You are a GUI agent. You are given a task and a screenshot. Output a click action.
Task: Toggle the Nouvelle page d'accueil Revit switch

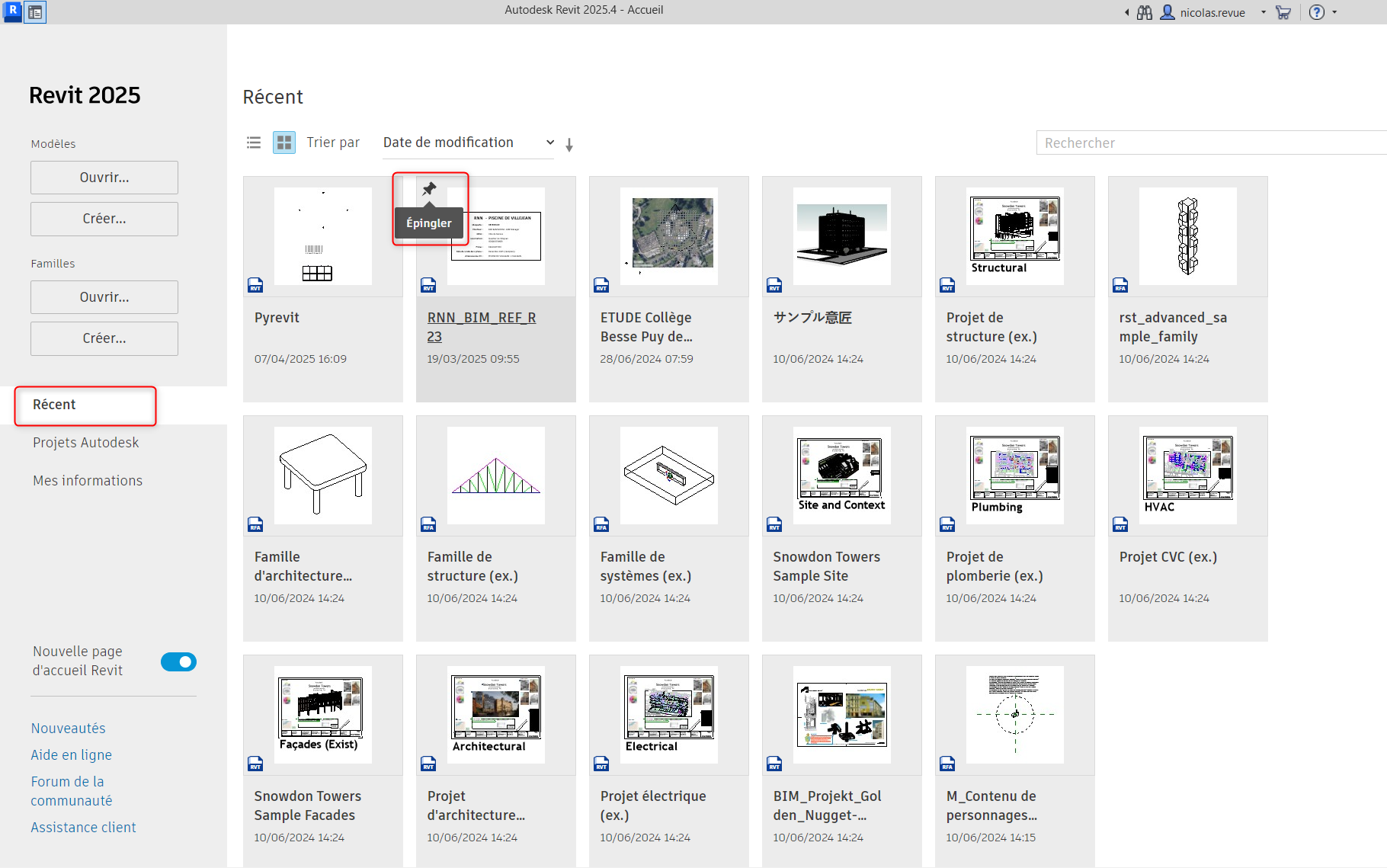(x=178, y=661)
